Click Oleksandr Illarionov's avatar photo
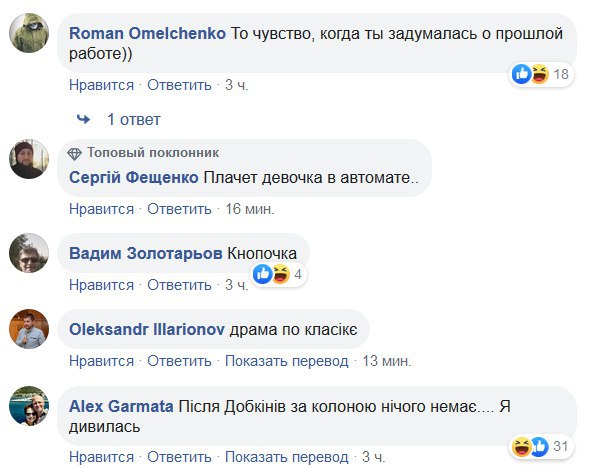The image size is (612, 468). coord(29,328)
